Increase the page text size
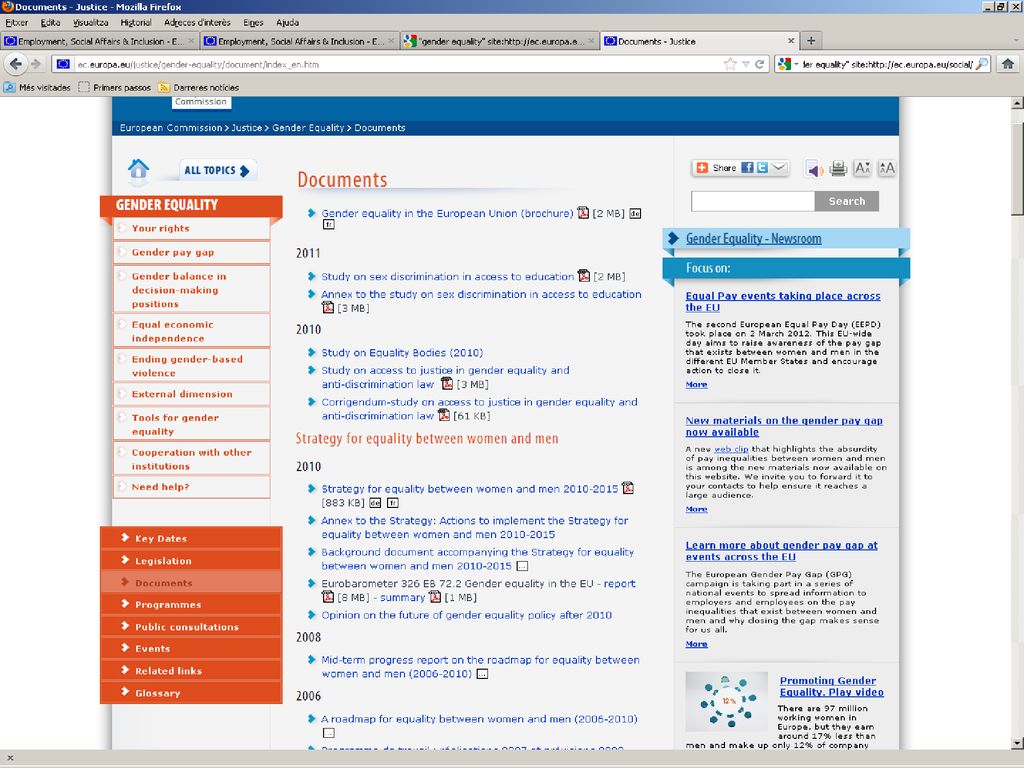This screenshot has width=1024, height=768. (886, 168)
